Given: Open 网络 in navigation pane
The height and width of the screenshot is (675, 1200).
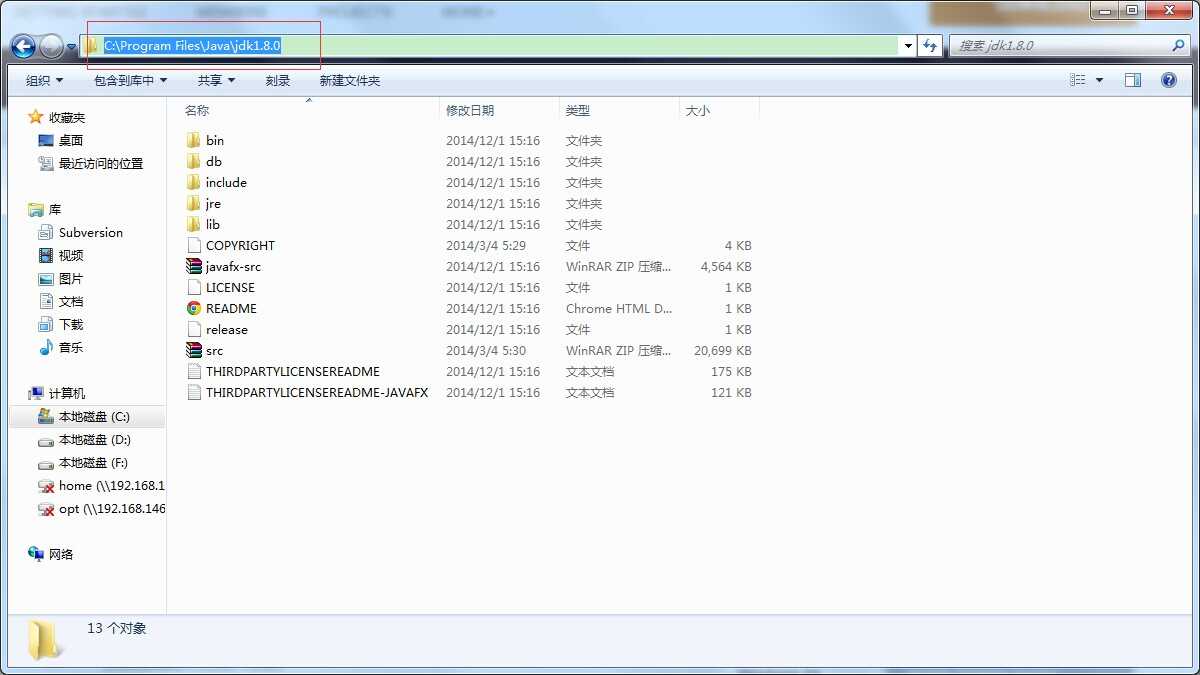Looking at the screenshot, I should coord(61,554).
